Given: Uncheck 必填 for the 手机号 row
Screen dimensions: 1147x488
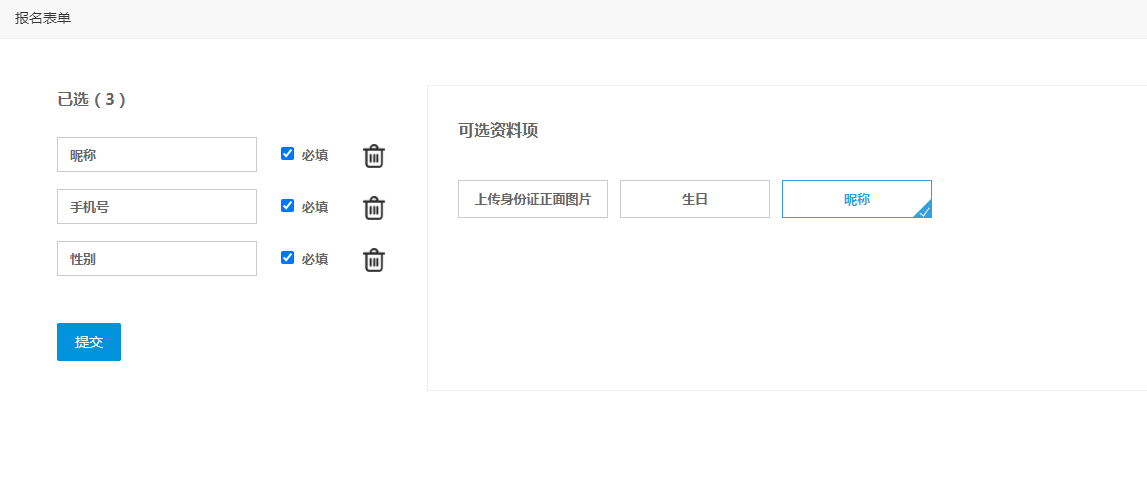Looking at the screenshot, I should pyautogui.click(x=287, y=206).
